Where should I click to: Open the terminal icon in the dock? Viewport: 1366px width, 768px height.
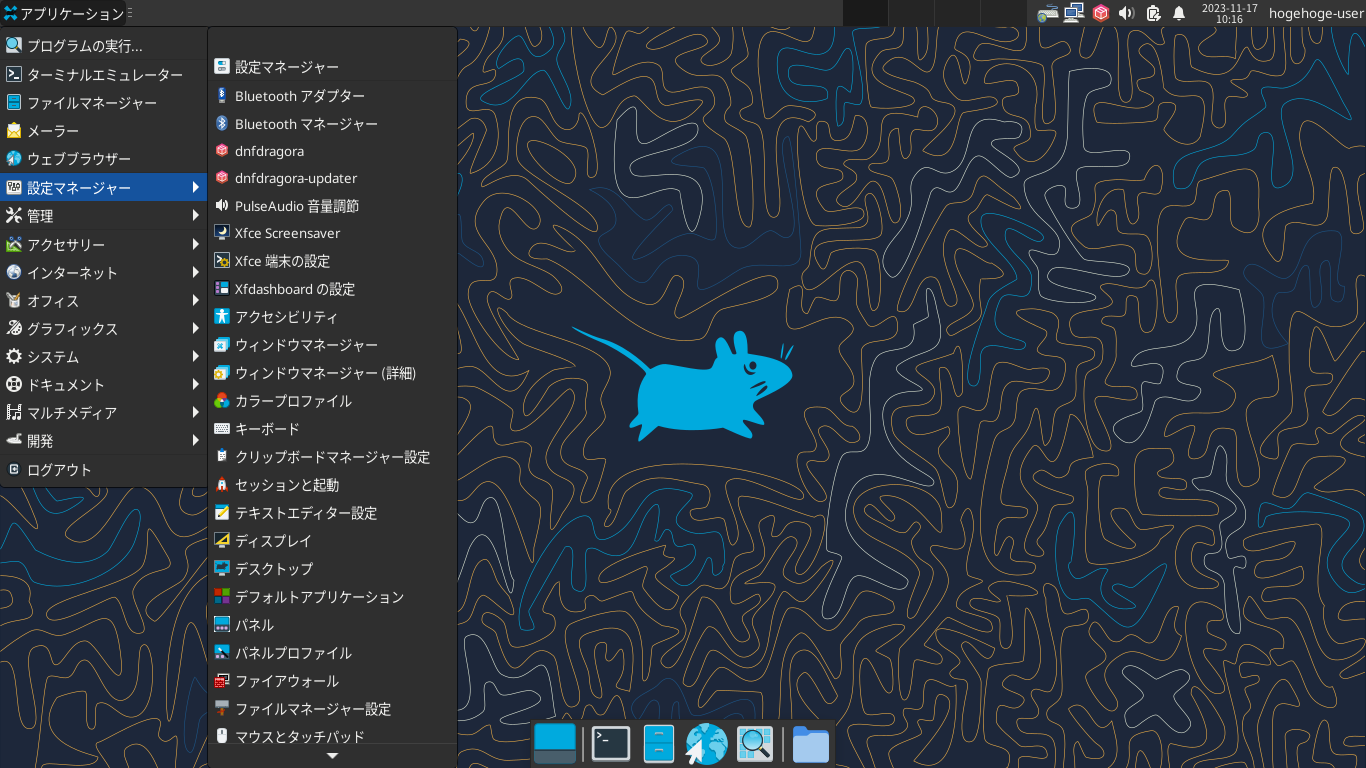(x=611, y=743)
